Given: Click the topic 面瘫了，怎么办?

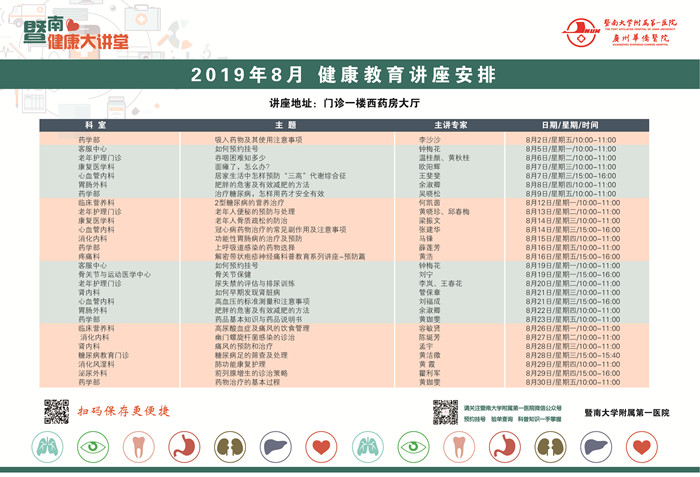Looking at the screenshot, I should 242,167.
